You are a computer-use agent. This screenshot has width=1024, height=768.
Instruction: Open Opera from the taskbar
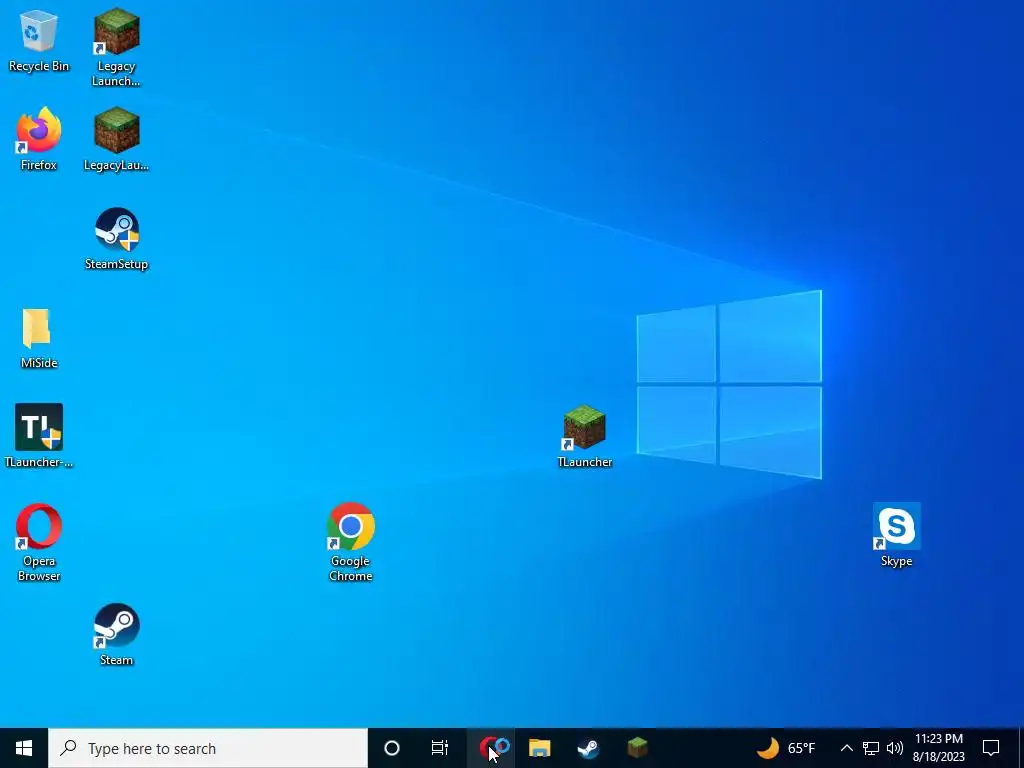click(x=491, y=748)
